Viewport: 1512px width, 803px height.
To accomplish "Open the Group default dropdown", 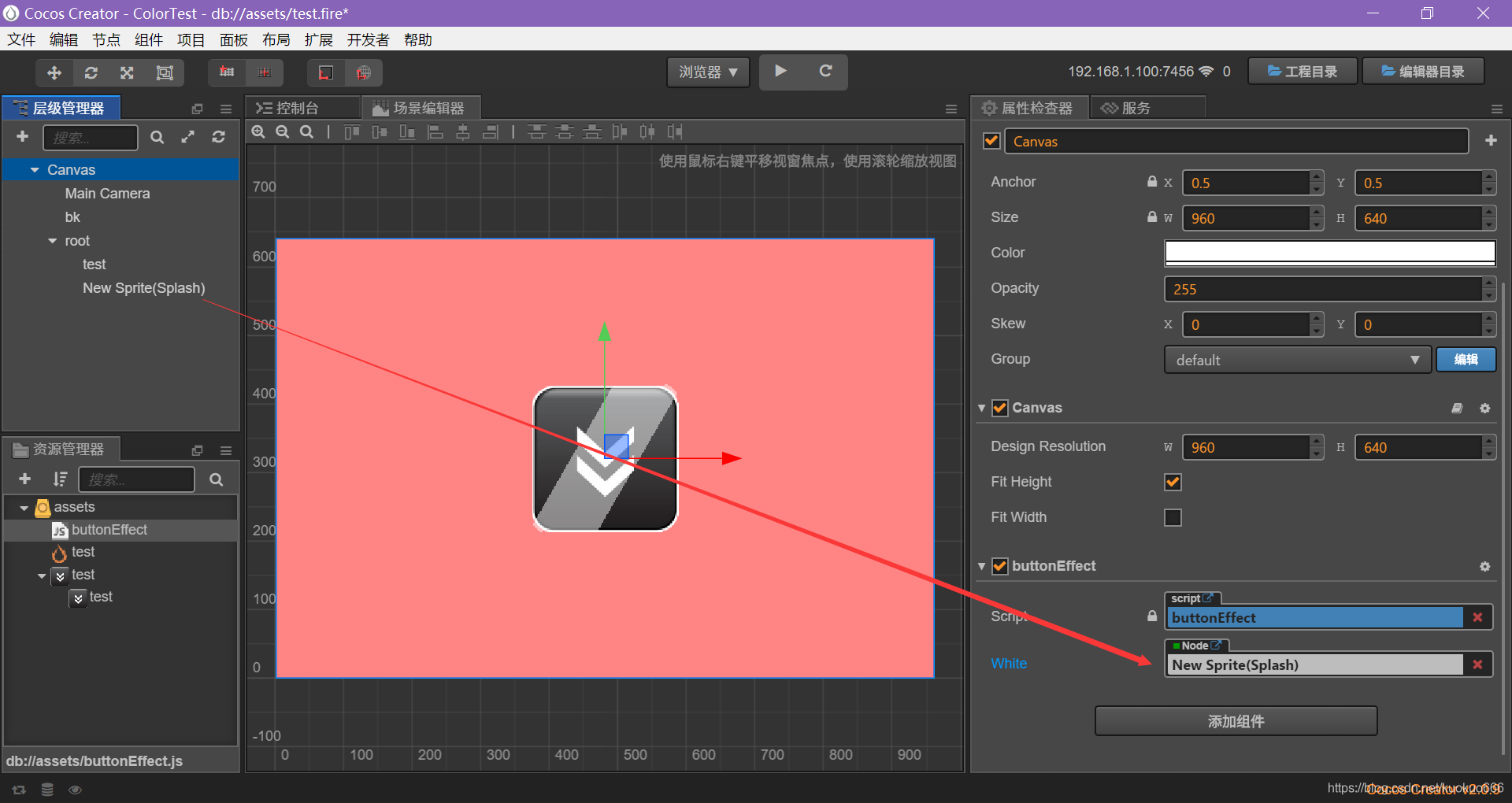I will coord(1297,360).
